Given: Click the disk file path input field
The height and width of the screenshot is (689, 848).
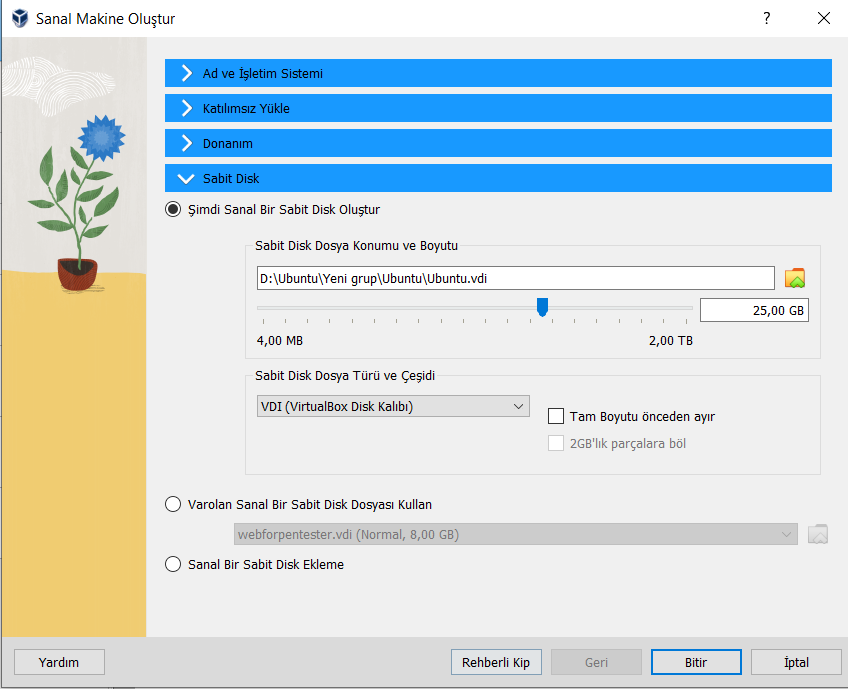Looking at the screenshot, I should coord(515,278).
